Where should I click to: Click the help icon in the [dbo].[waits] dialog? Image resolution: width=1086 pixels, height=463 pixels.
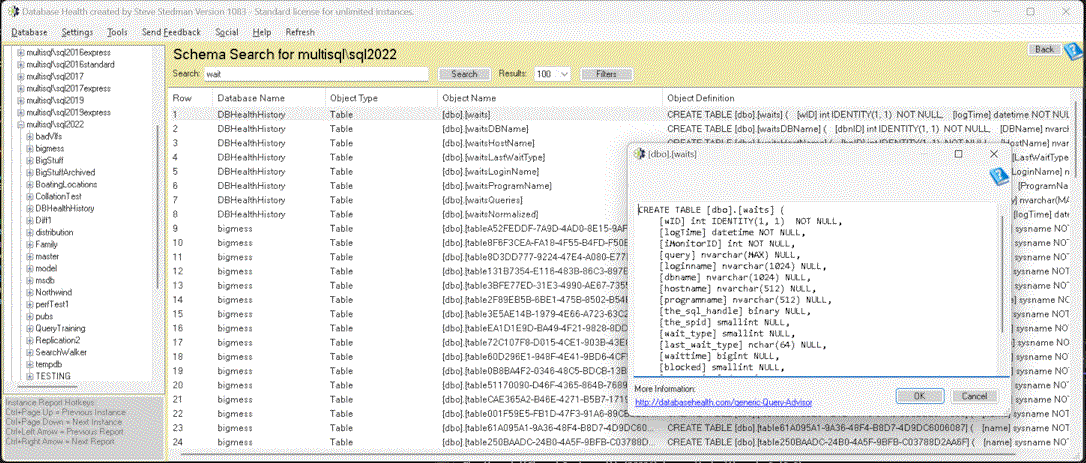(998, 177)
